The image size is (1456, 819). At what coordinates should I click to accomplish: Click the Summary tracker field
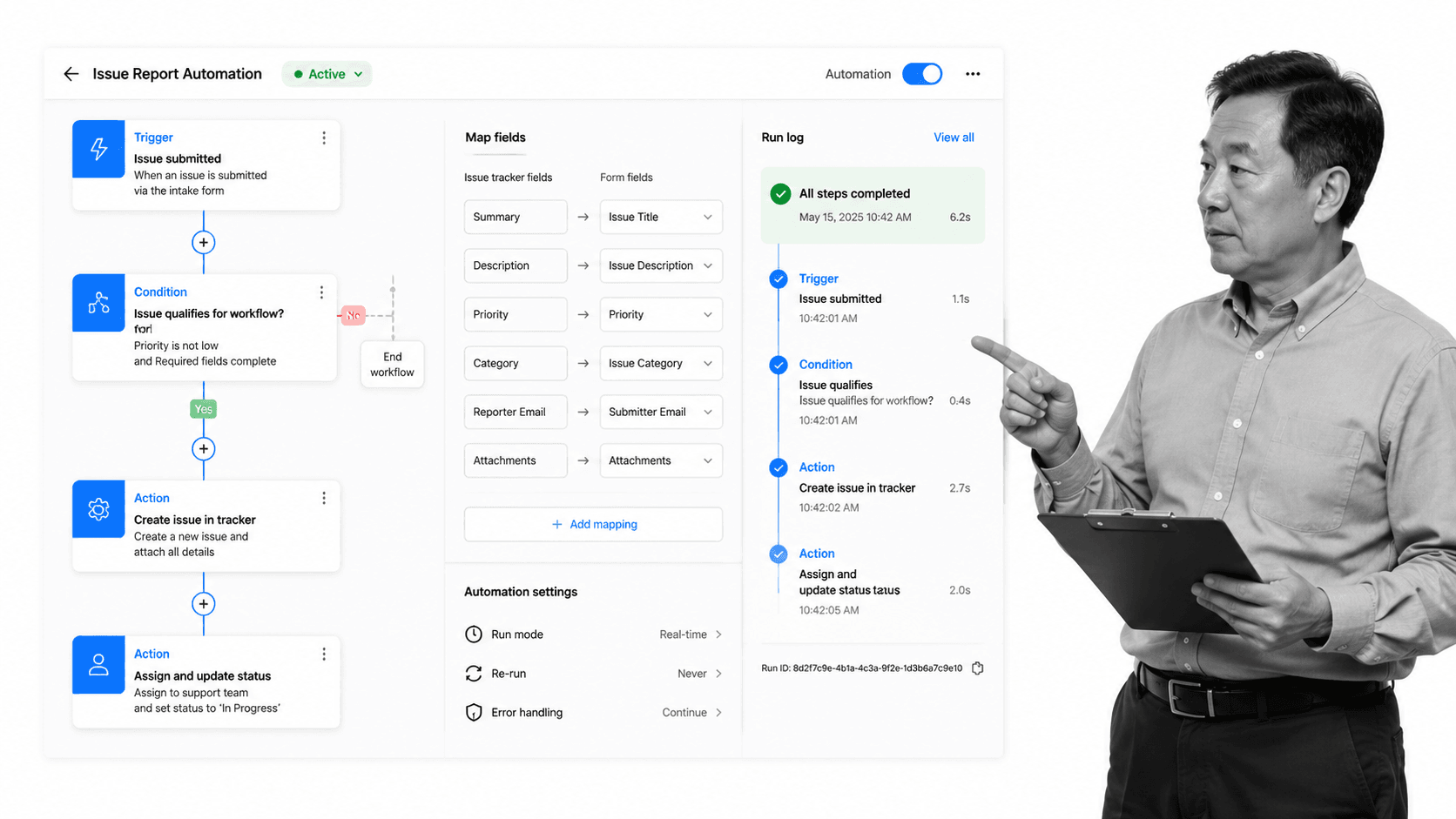coord(516,218)
